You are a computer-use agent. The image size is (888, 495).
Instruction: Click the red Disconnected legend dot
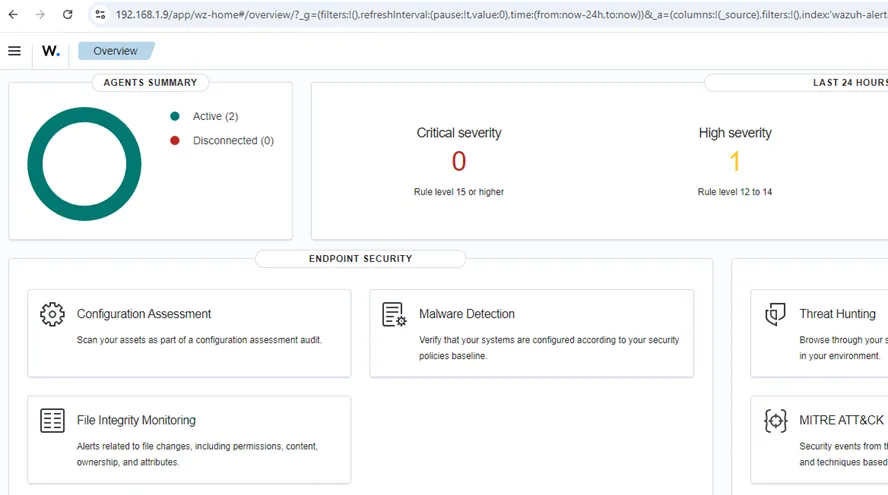(175, 140)
